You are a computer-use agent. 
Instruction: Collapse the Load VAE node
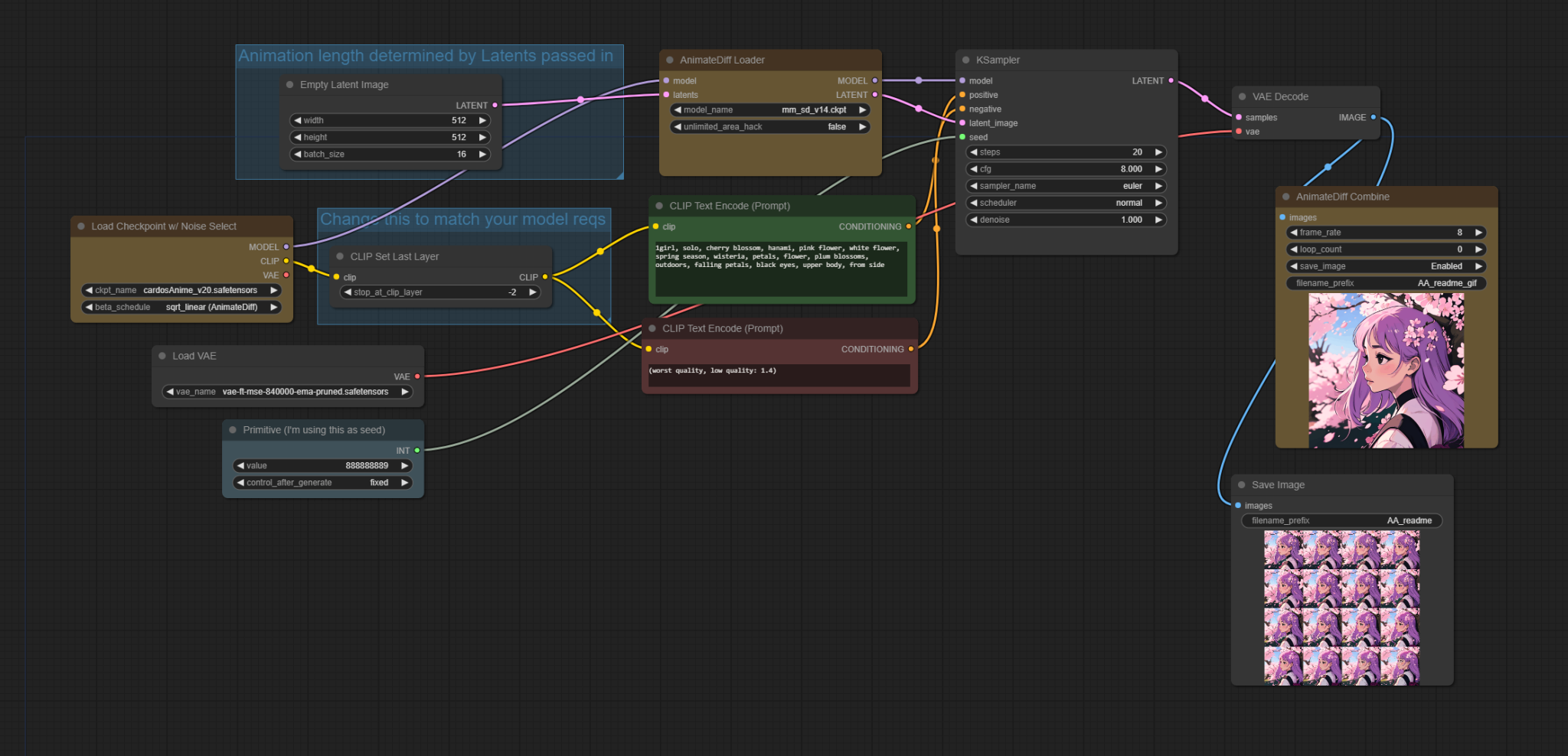[x=162, y=356]
